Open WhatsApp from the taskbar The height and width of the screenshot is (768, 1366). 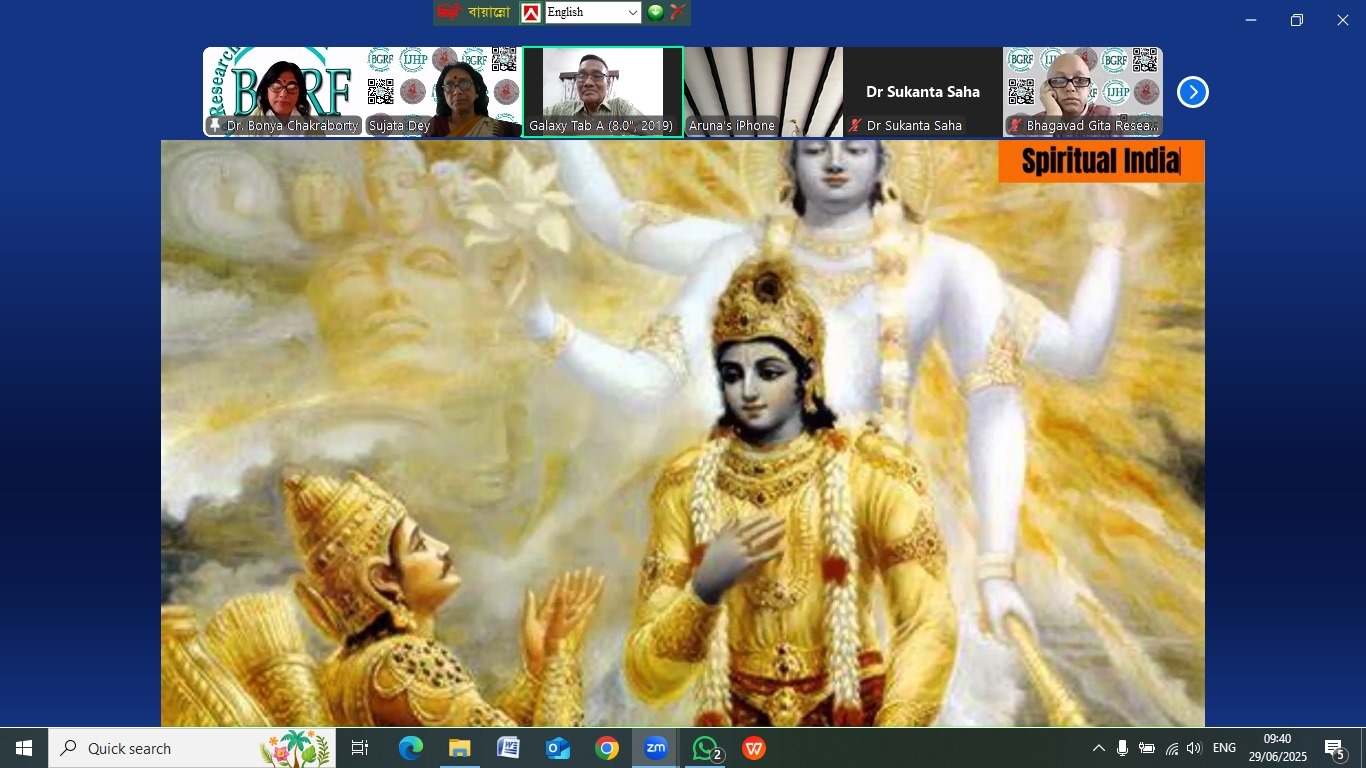[x=706, y=748]
